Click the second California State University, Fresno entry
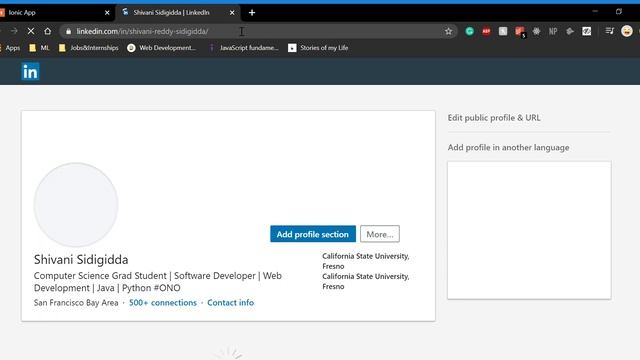 366,281
